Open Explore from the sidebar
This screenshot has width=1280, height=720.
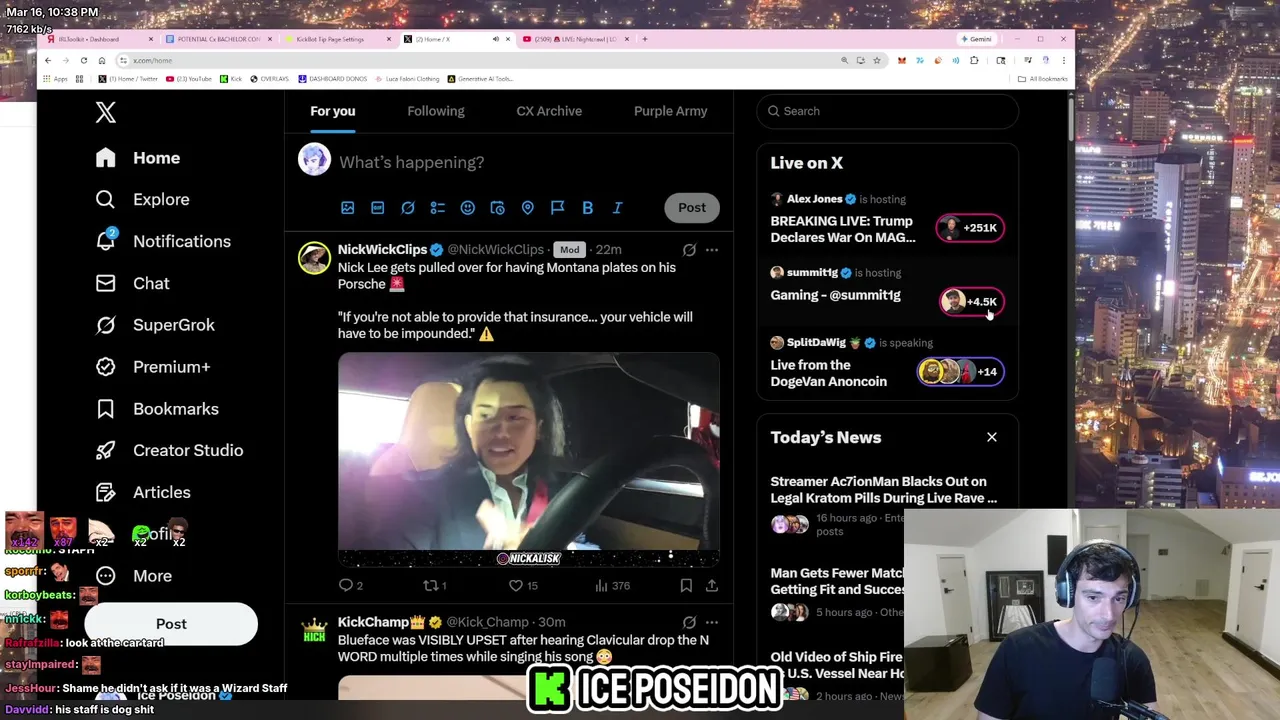pyautogui.click(x=142, y=199)
